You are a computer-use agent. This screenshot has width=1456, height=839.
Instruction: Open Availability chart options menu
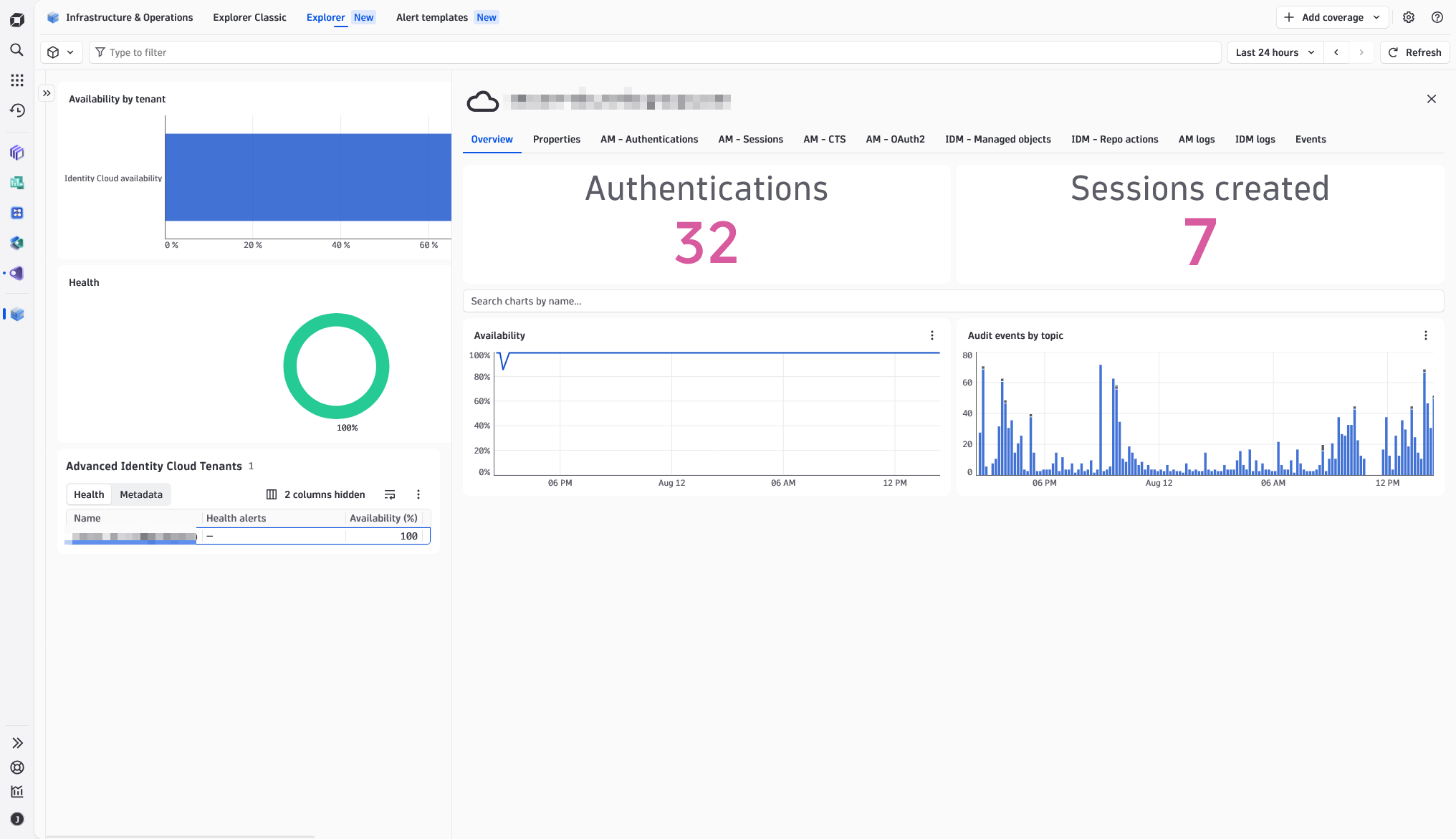coord(931,335)
